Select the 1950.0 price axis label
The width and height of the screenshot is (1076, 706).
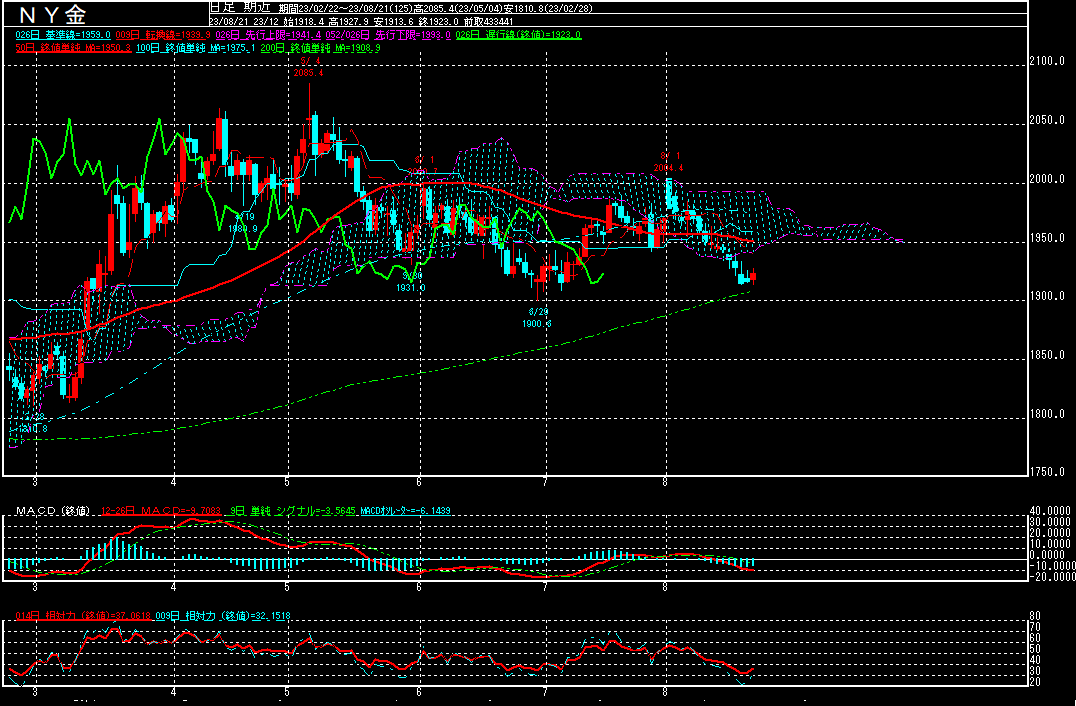tap(1046, 238)
